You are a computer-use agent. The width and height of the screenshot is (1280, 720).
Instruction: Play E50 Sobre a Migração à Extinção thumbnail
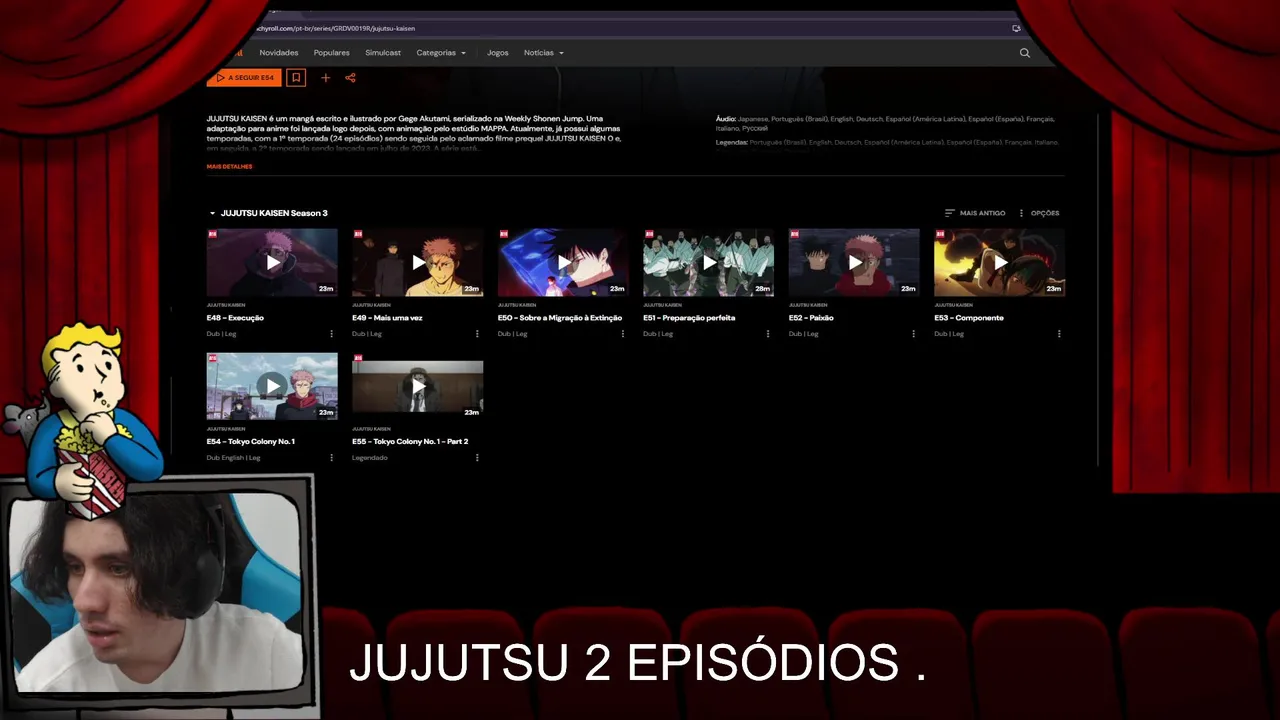[x=563, y=262]
